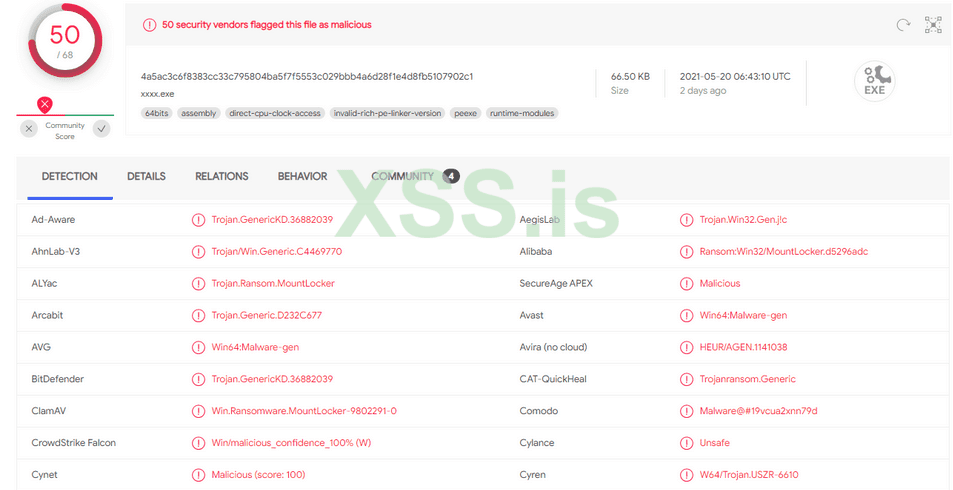The image size is (953, 490).
Task: Click the reanalyze refresh icon
Action: click(x=903, y=25)
